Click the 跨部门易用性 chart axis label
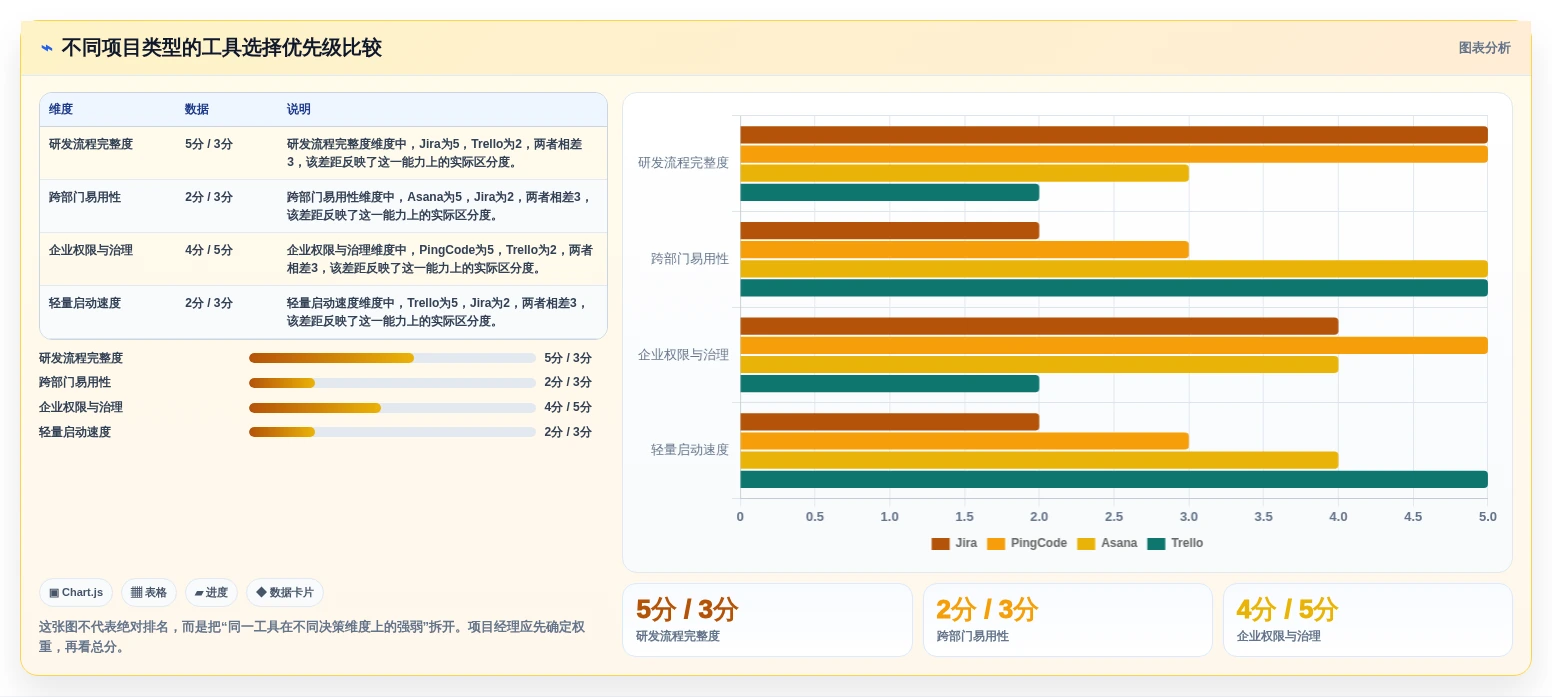Screen dimensions: 1552x697 point(690,259)
